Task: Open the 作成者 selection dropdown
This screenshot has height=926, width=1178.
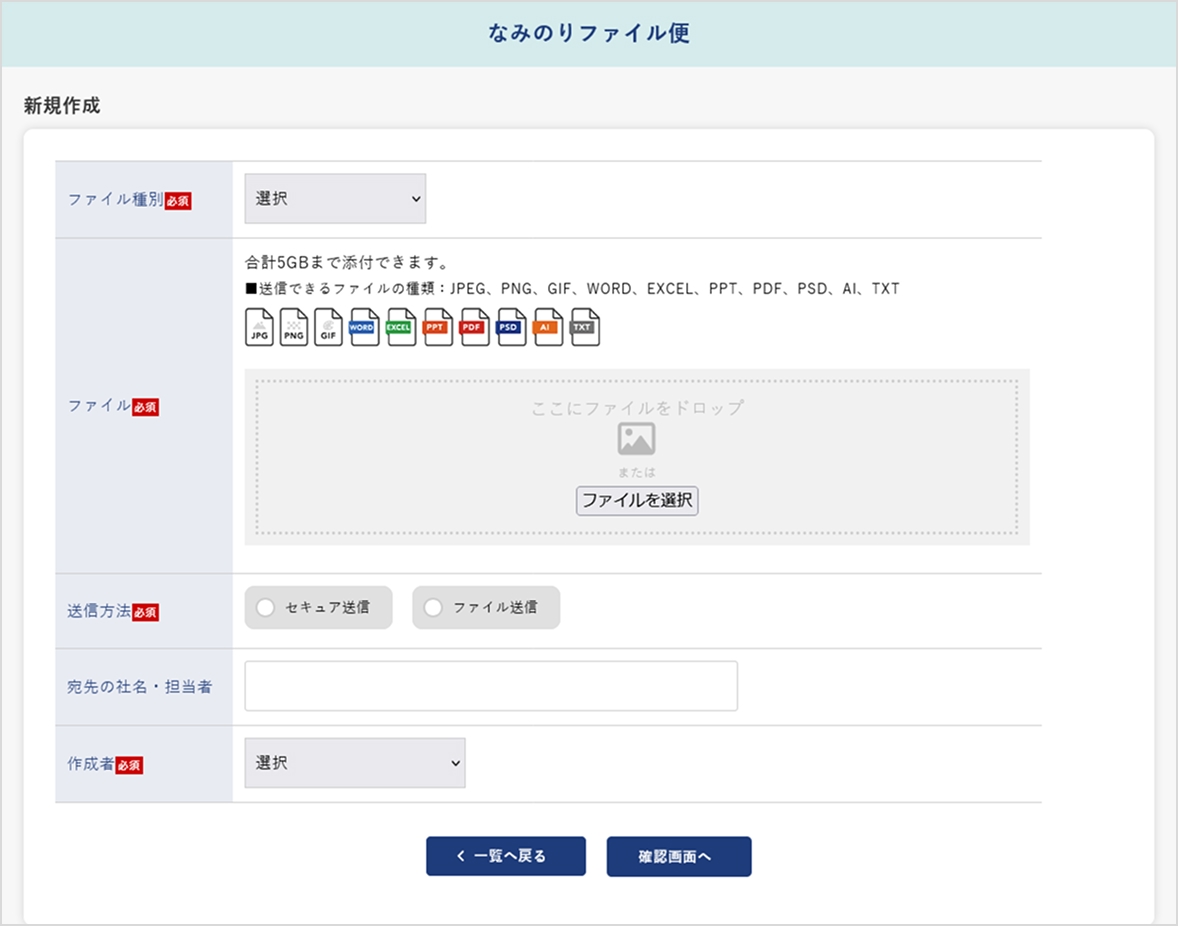Action: tap(354, 762)
